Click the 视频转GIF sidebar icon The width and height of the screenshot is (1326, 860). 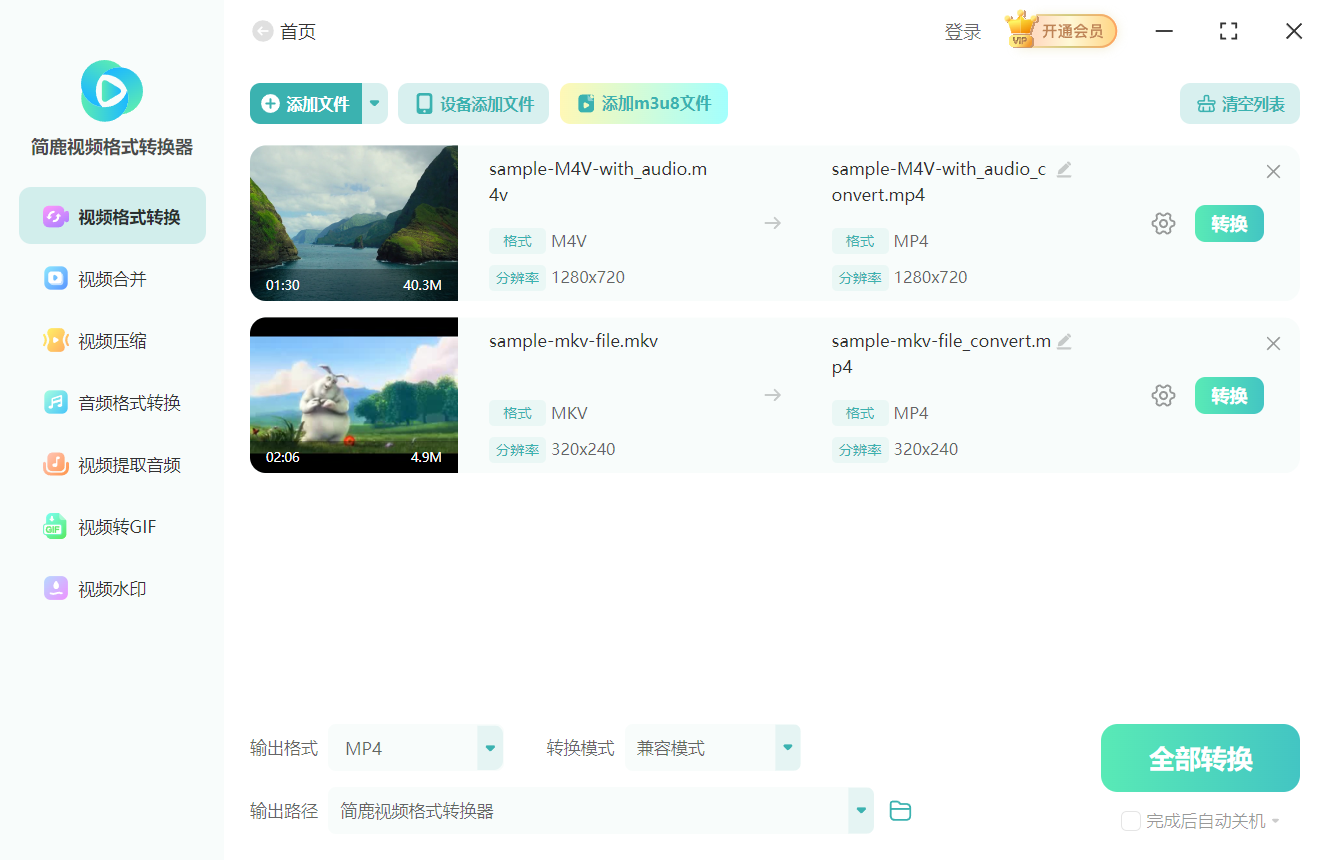[x=56, y=526]
